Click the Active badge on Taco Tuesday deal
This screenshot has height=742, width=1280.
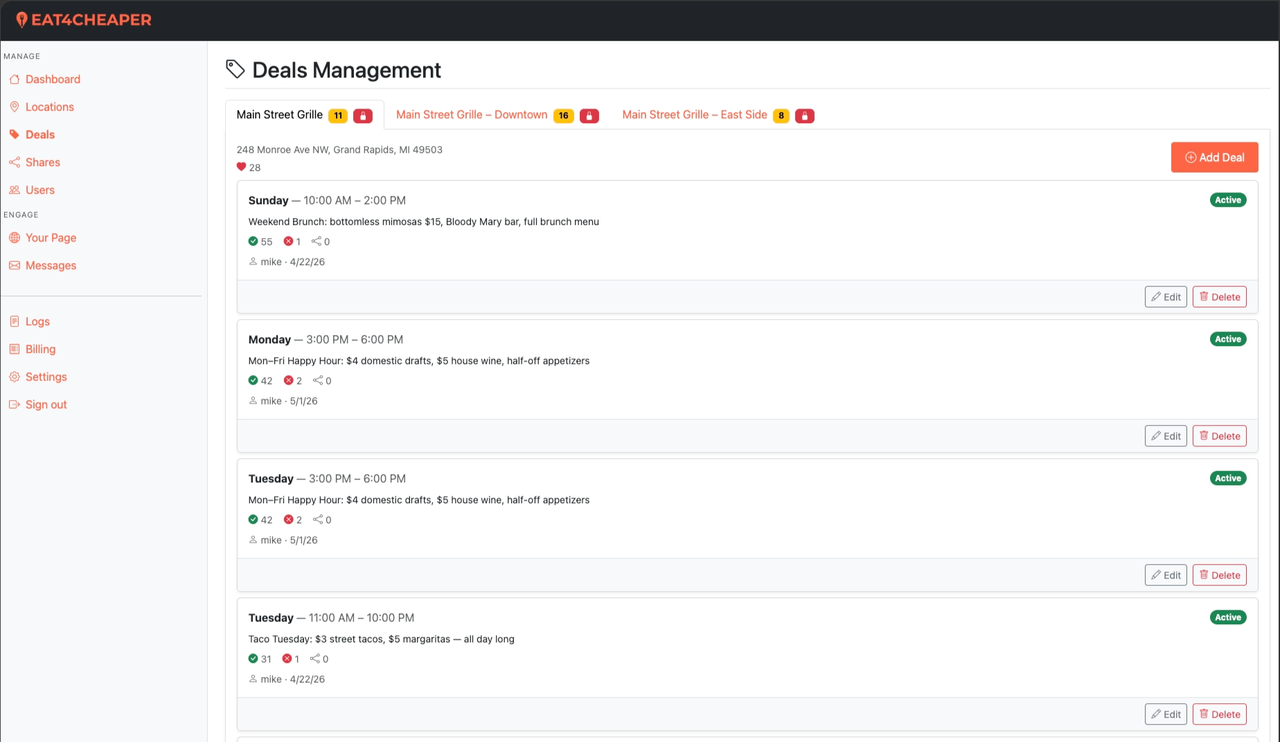click(1228, 617)
